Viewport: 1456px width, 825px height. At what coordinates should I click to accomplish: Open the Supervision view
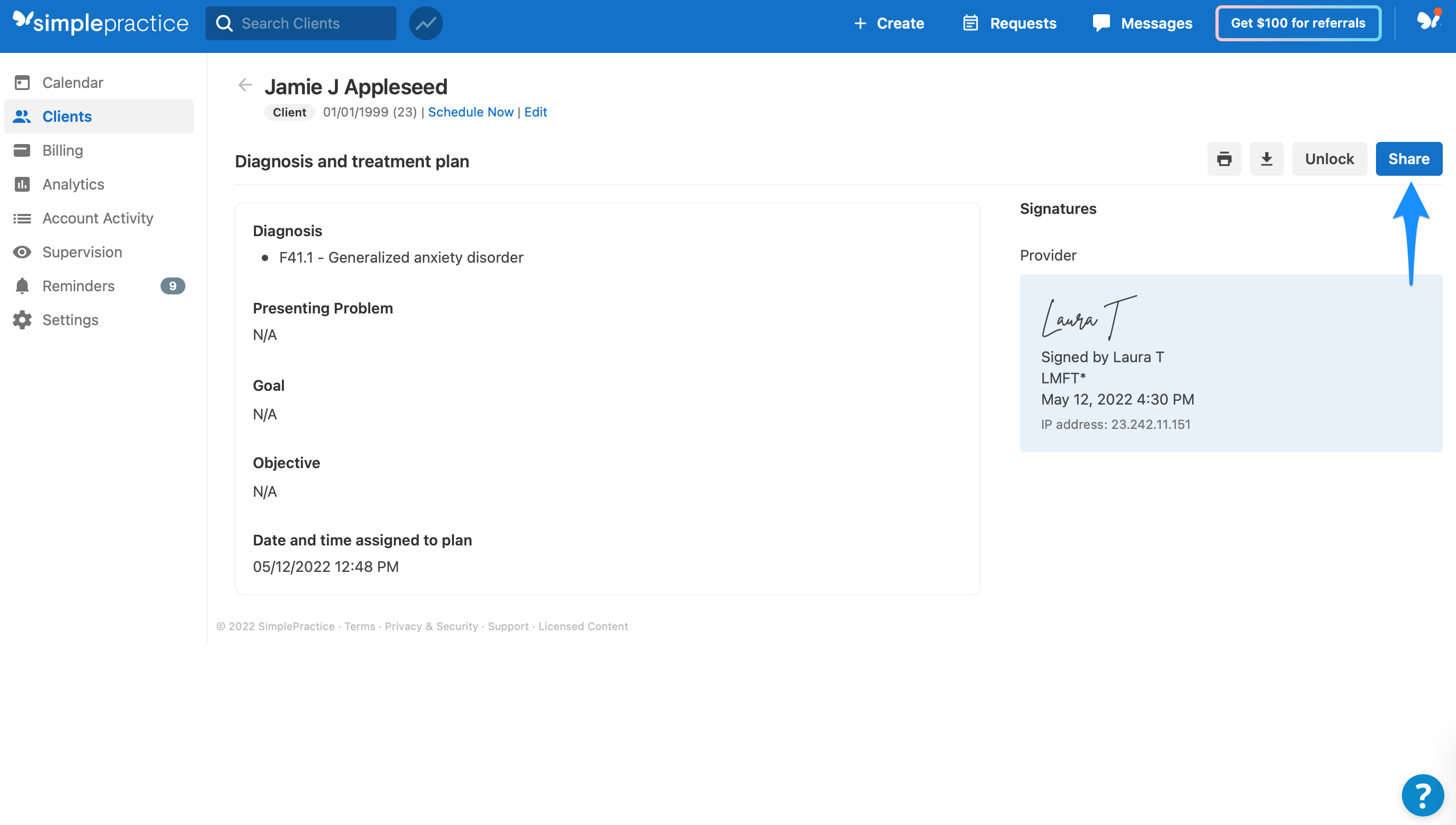(82, 252)
